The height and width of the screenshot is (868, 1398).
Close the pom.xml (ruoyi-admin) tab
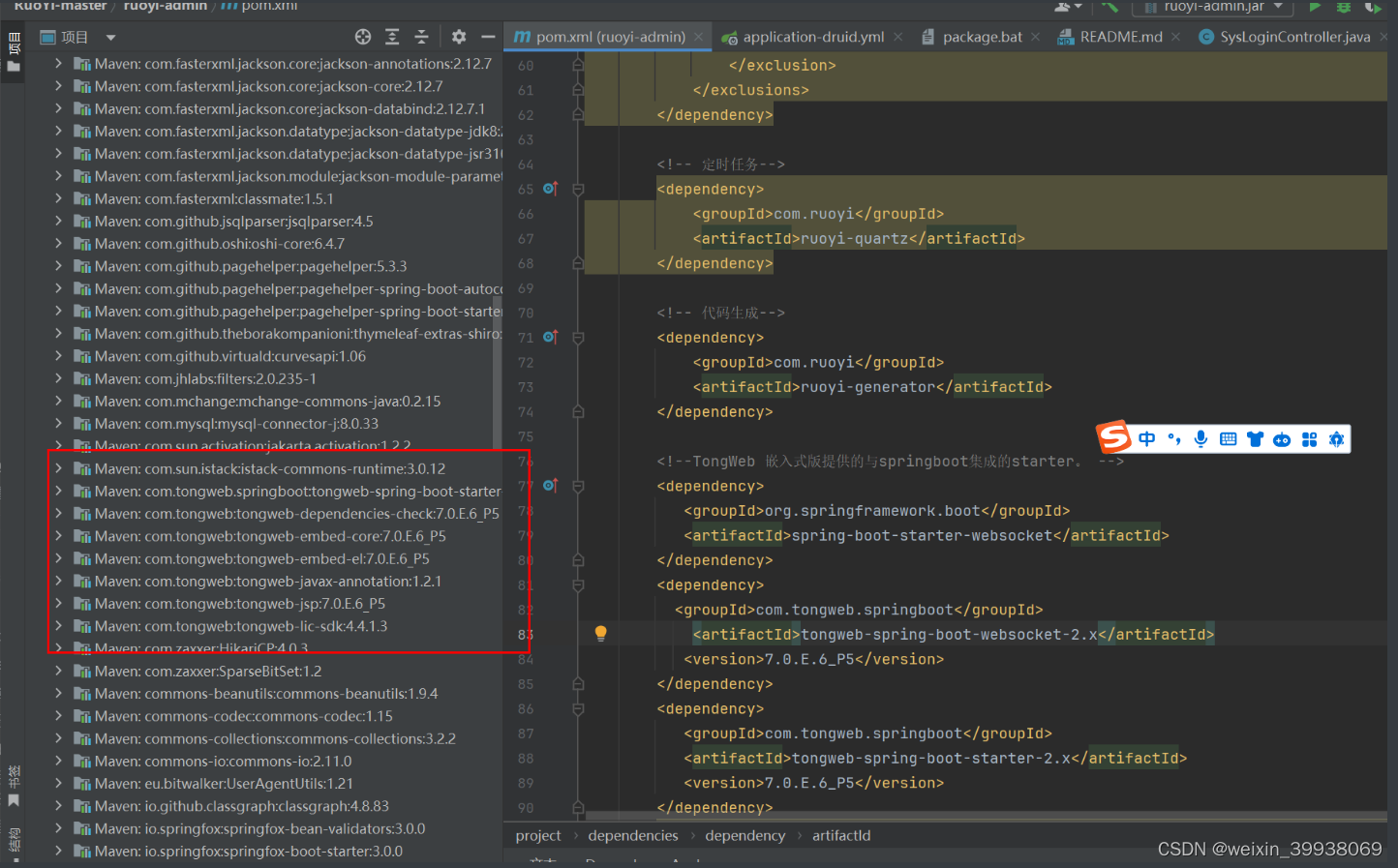click(699, 37)
